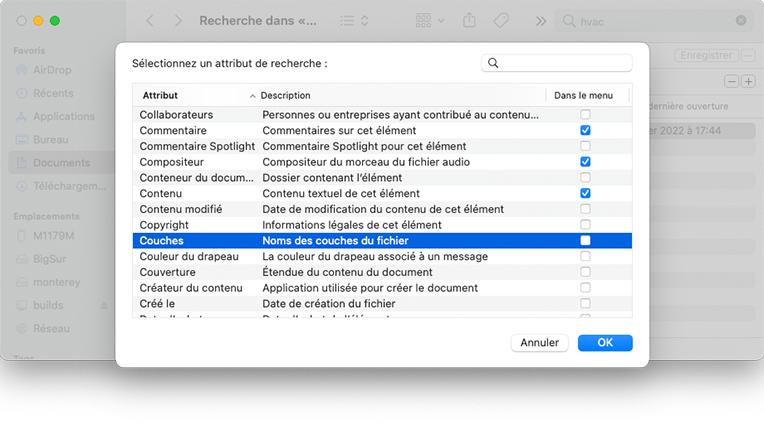
Task: Click the back navigation arrow in Finder
Action: coord(150,20)
